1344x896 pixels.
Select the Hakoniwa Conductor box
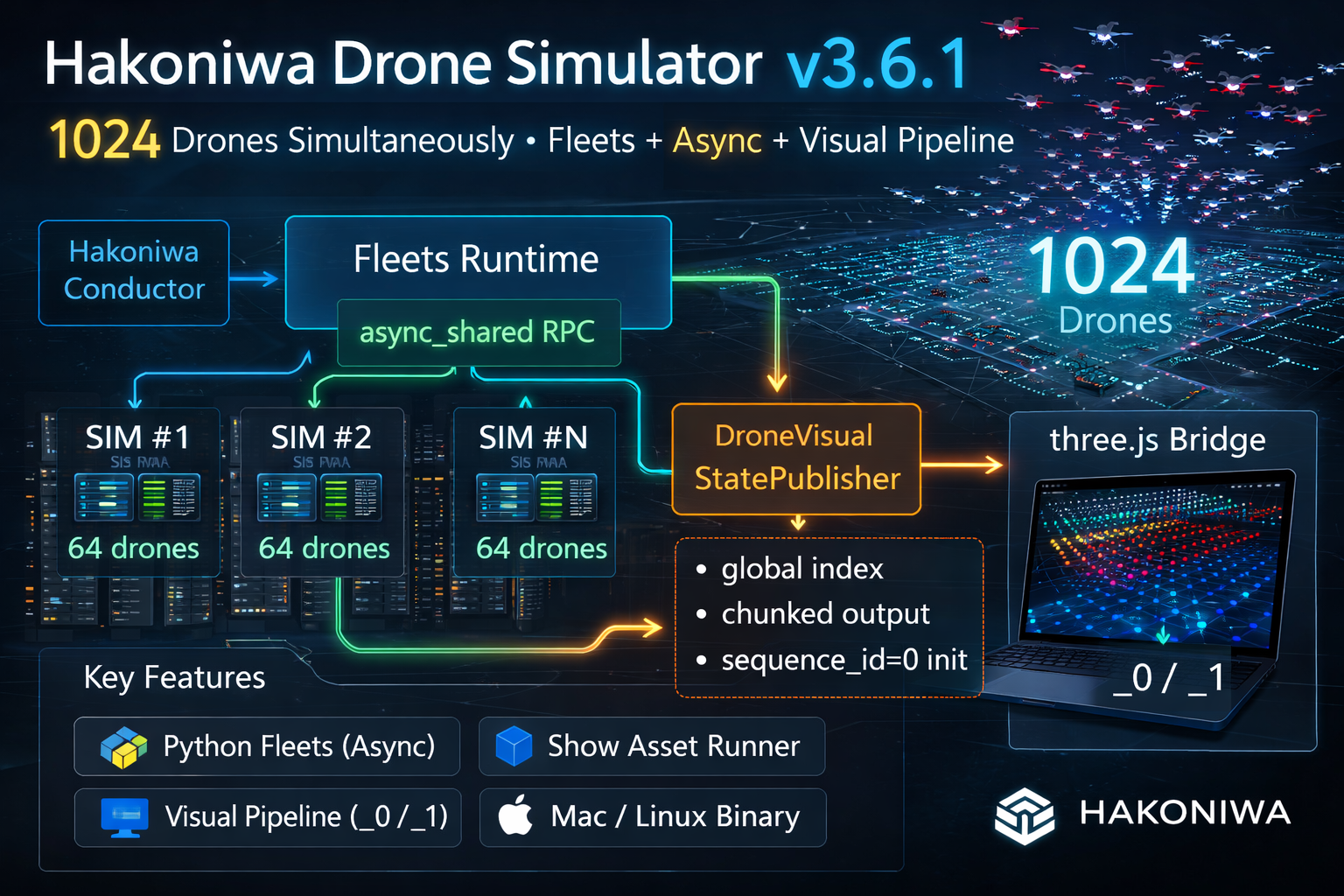point(134,271)
